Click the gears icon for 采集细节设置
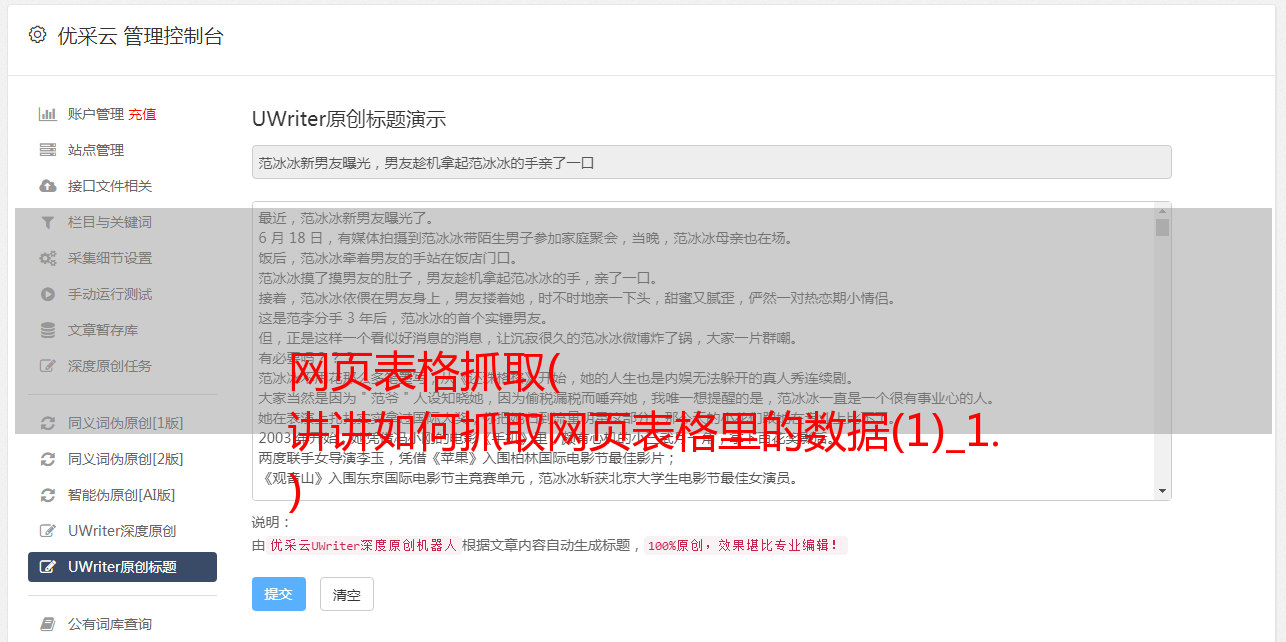This screenshot has height=642, width=1286. pos(47,258)
